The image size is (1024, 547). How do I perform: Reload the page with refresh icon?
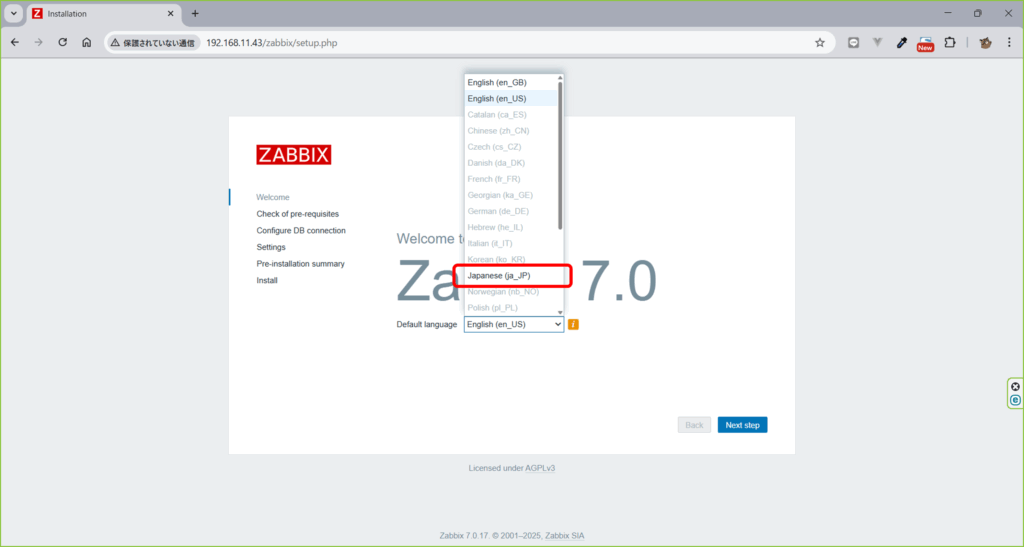pos(63,42)
